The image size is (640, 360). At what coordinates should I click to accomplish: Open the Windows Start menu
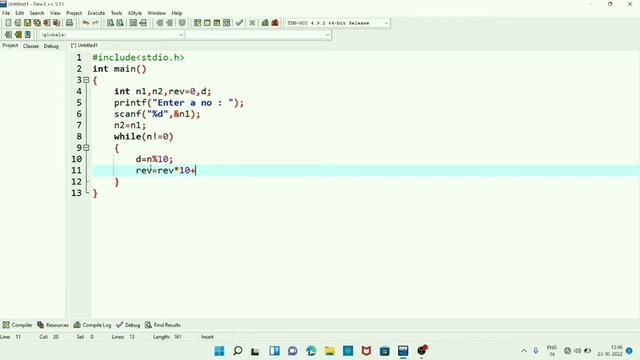pyautogui.click(x=219, y=351)
